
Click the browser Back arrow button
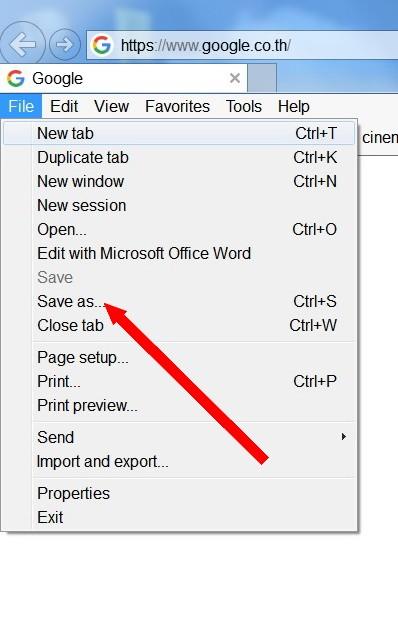(x=22, y=45)
